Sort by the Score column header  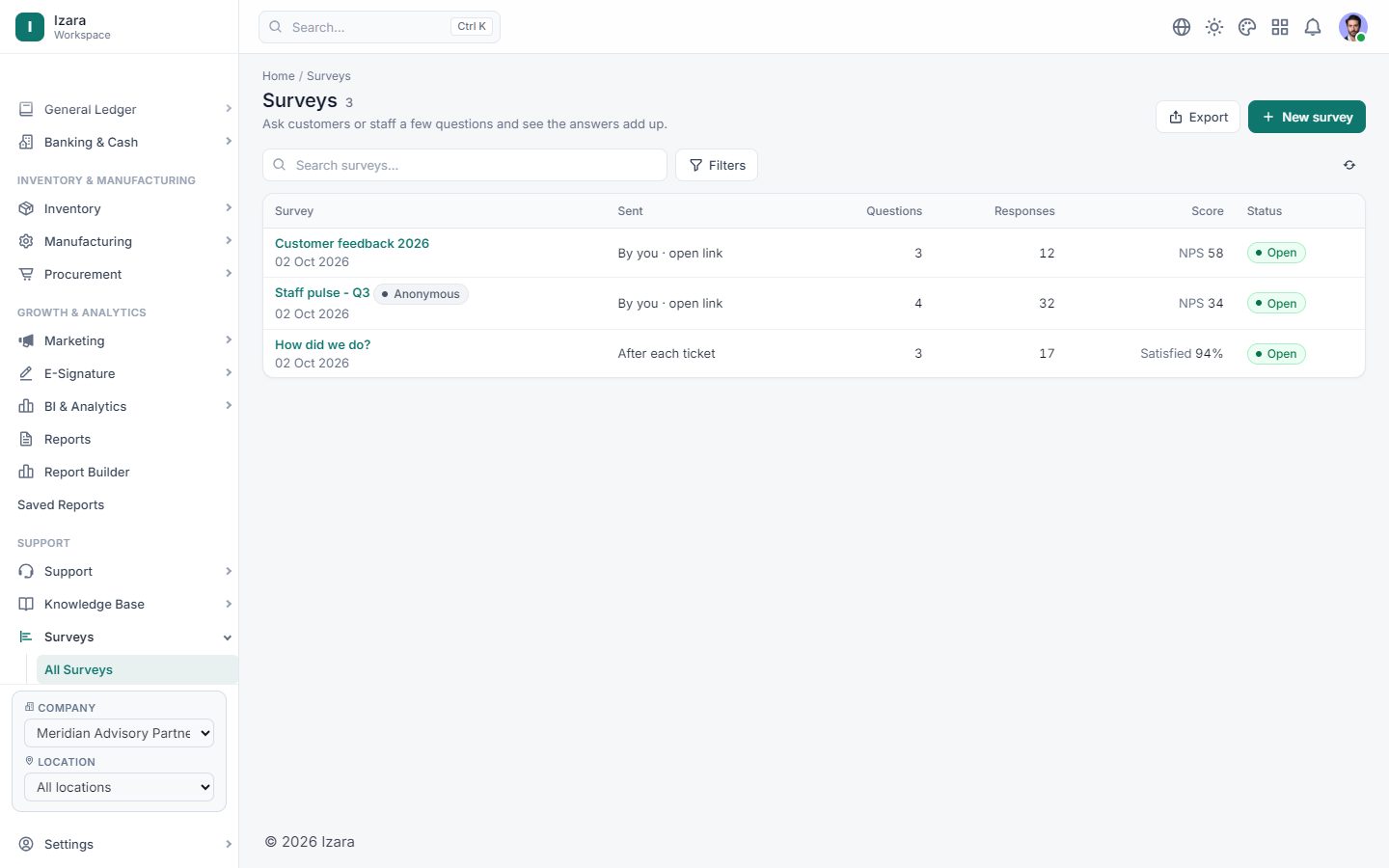1207,211
